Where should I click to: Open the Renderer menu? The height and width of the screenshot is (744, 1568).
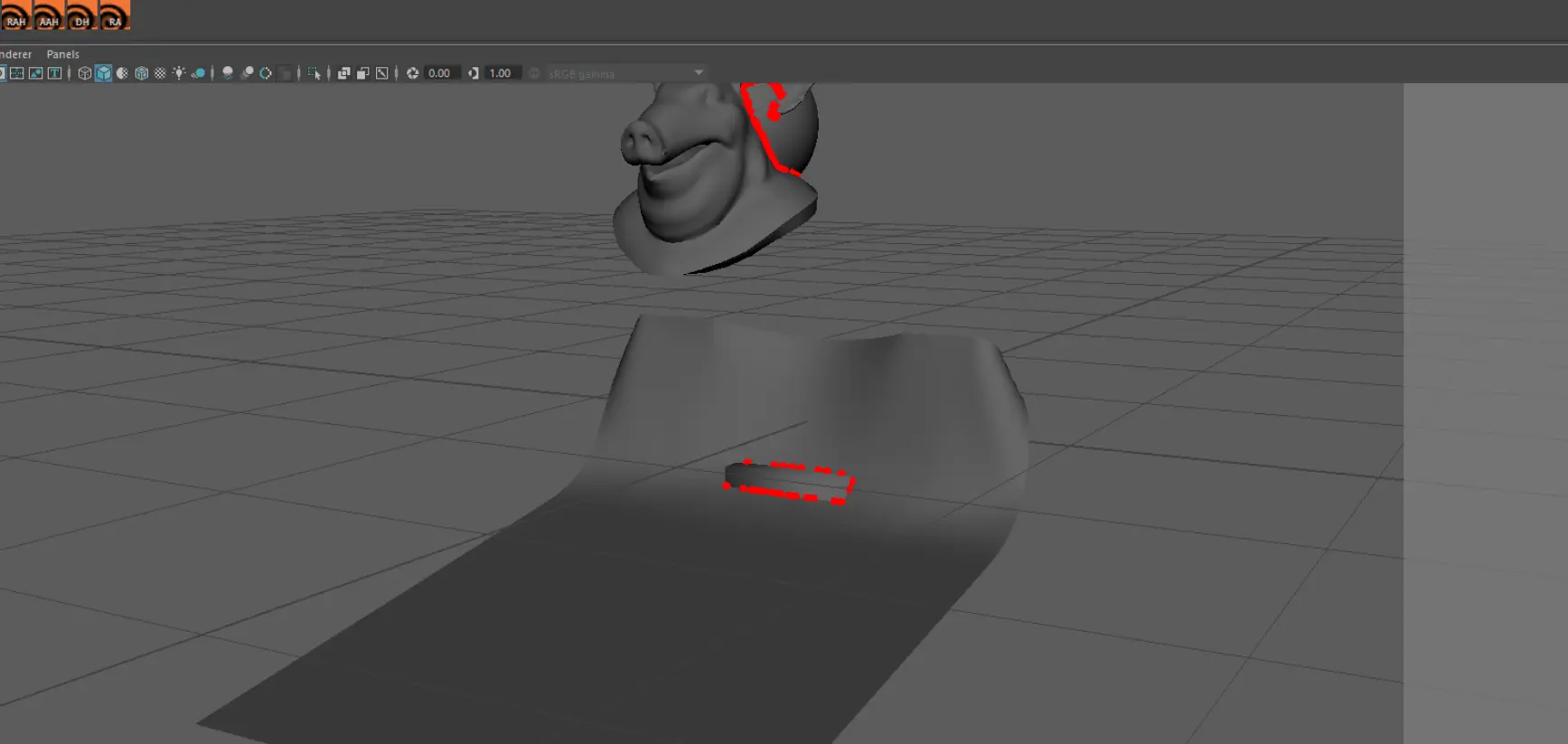15,54
